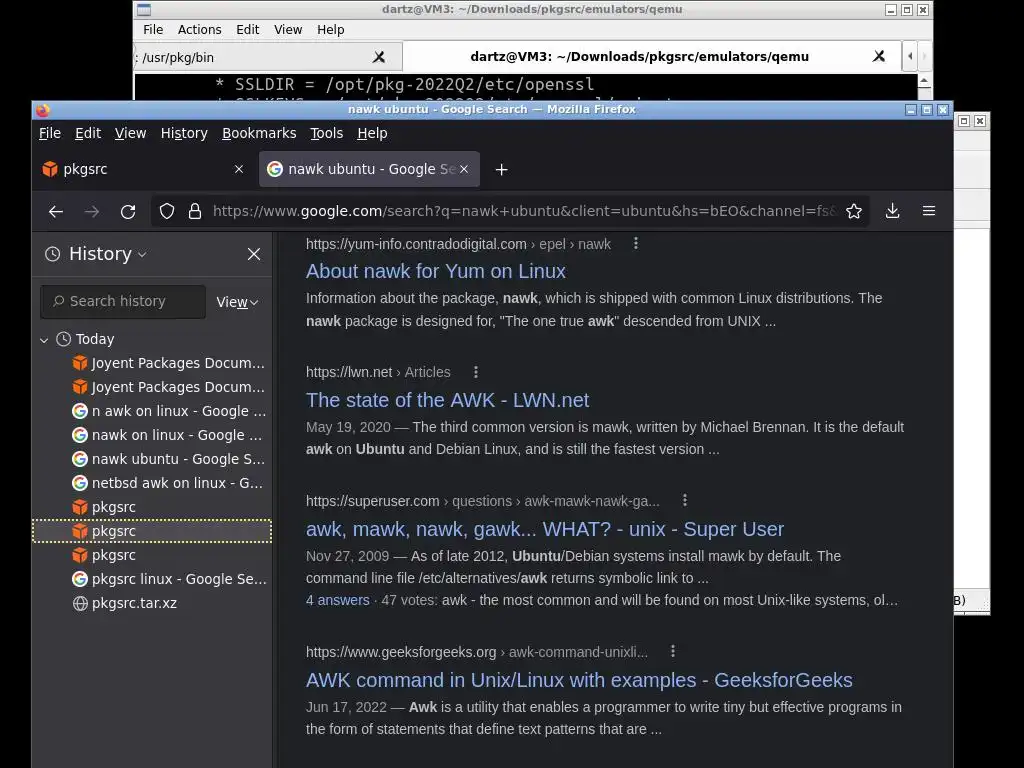The height and width of the screenshot is (768, 1024).
Task: Open the Firefox Help menu
Action: point(372,133)
